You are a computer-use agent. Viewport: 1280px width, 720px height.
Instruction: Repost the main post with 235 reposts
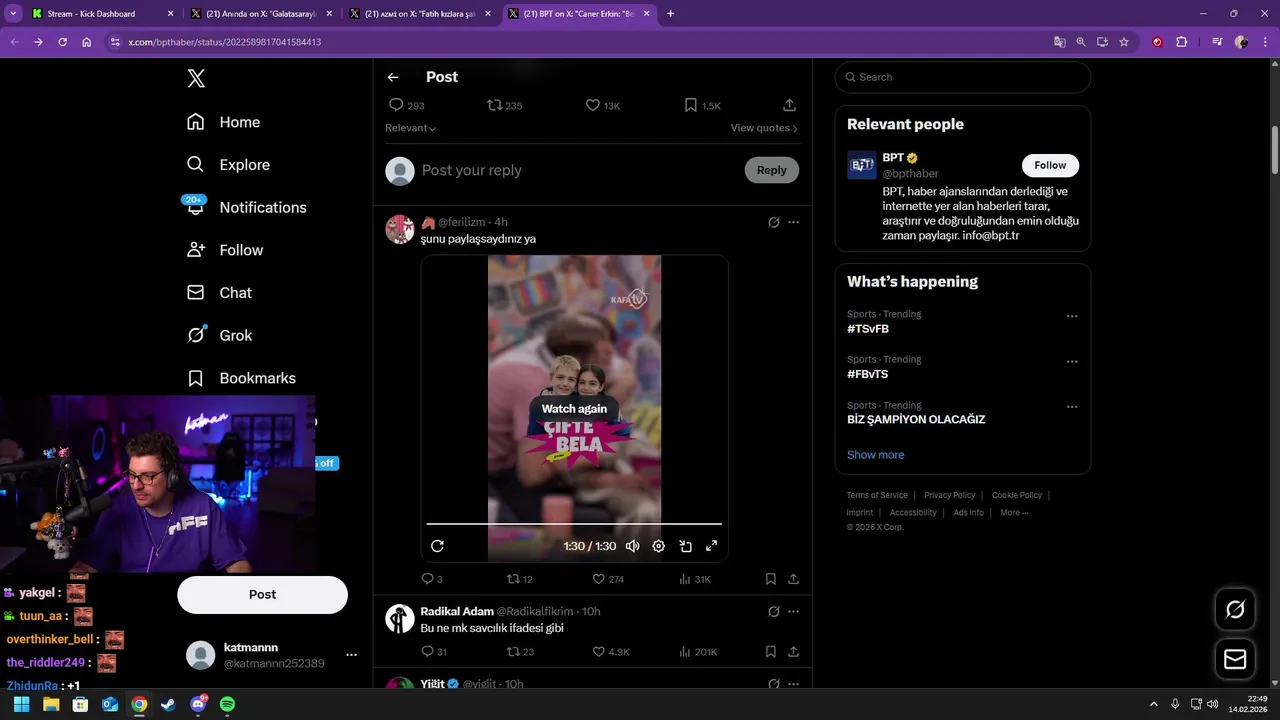(504, 105)
